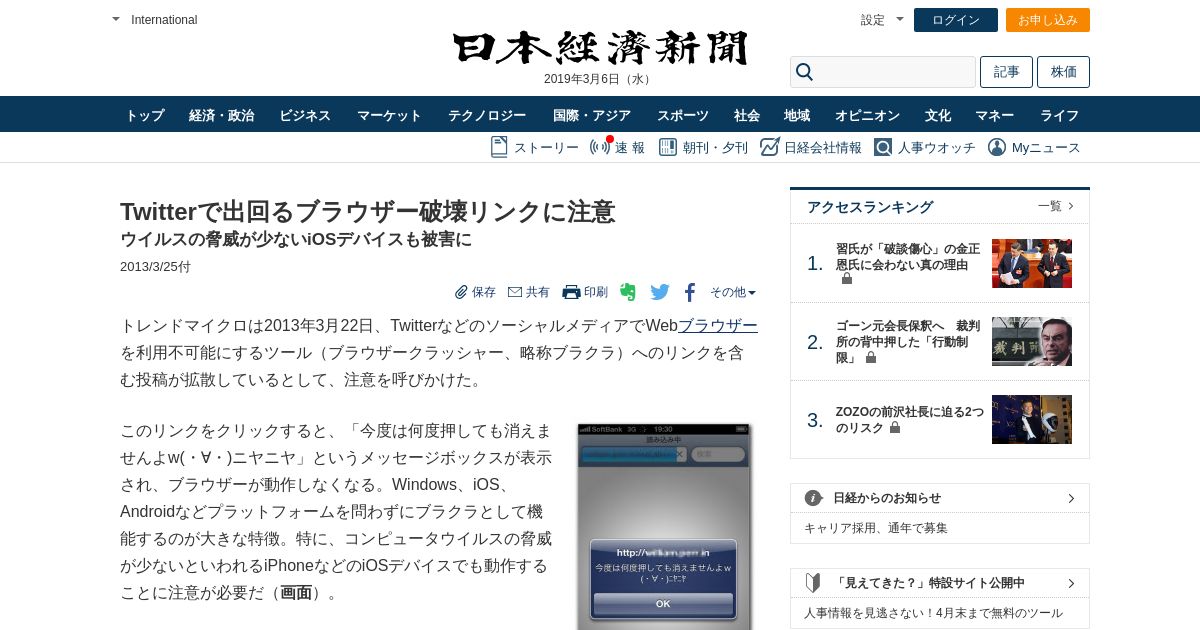Screen dimensions: 1200x630
Task: Open ranking article 習氏が「破談傷心」の金正恩氏
Action: click(908, 256)
